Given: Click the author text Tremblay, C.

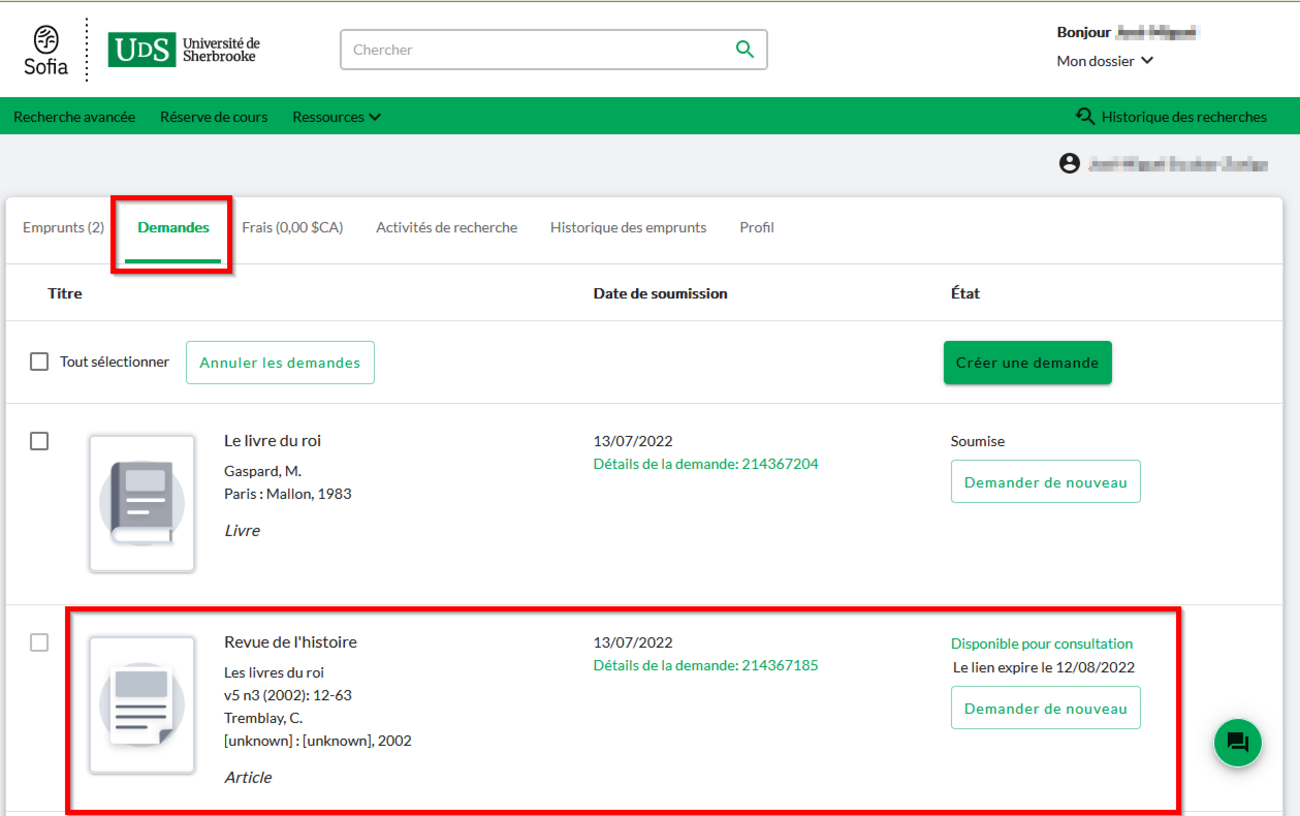Looking at the screenshot, I should pyautogui.click(x=263, y=718).
